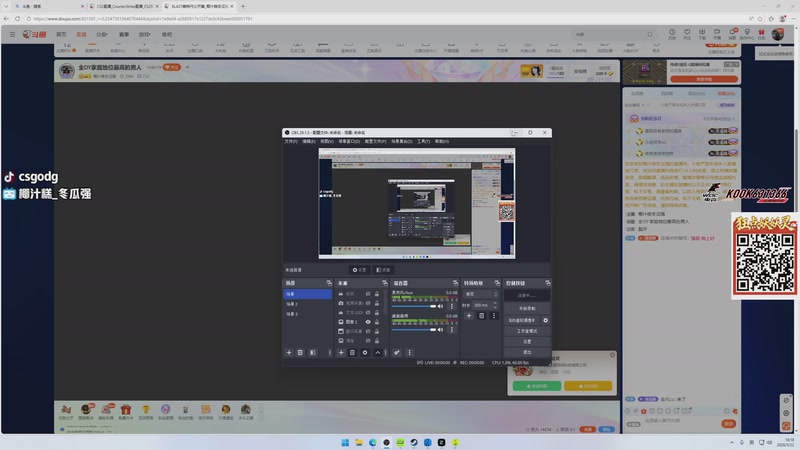Open OBS Scene Collection menu
This screenshot has width=800, height=450.
402,141
